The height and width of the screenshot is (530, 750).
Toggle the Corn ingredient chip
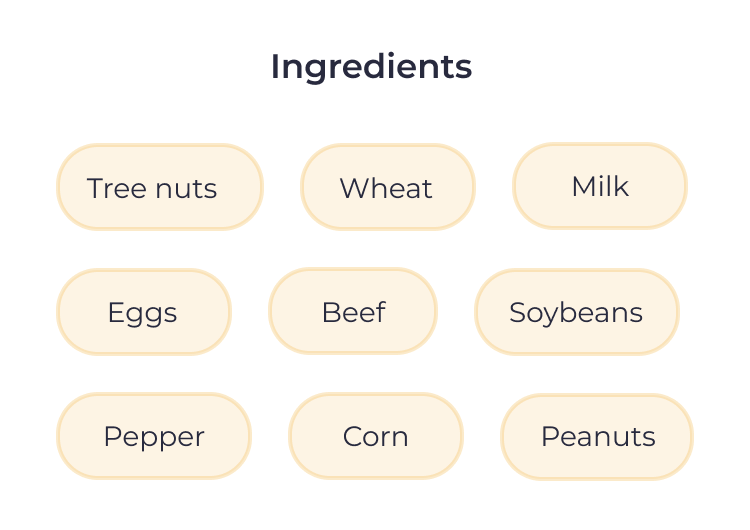click(376, 436)
